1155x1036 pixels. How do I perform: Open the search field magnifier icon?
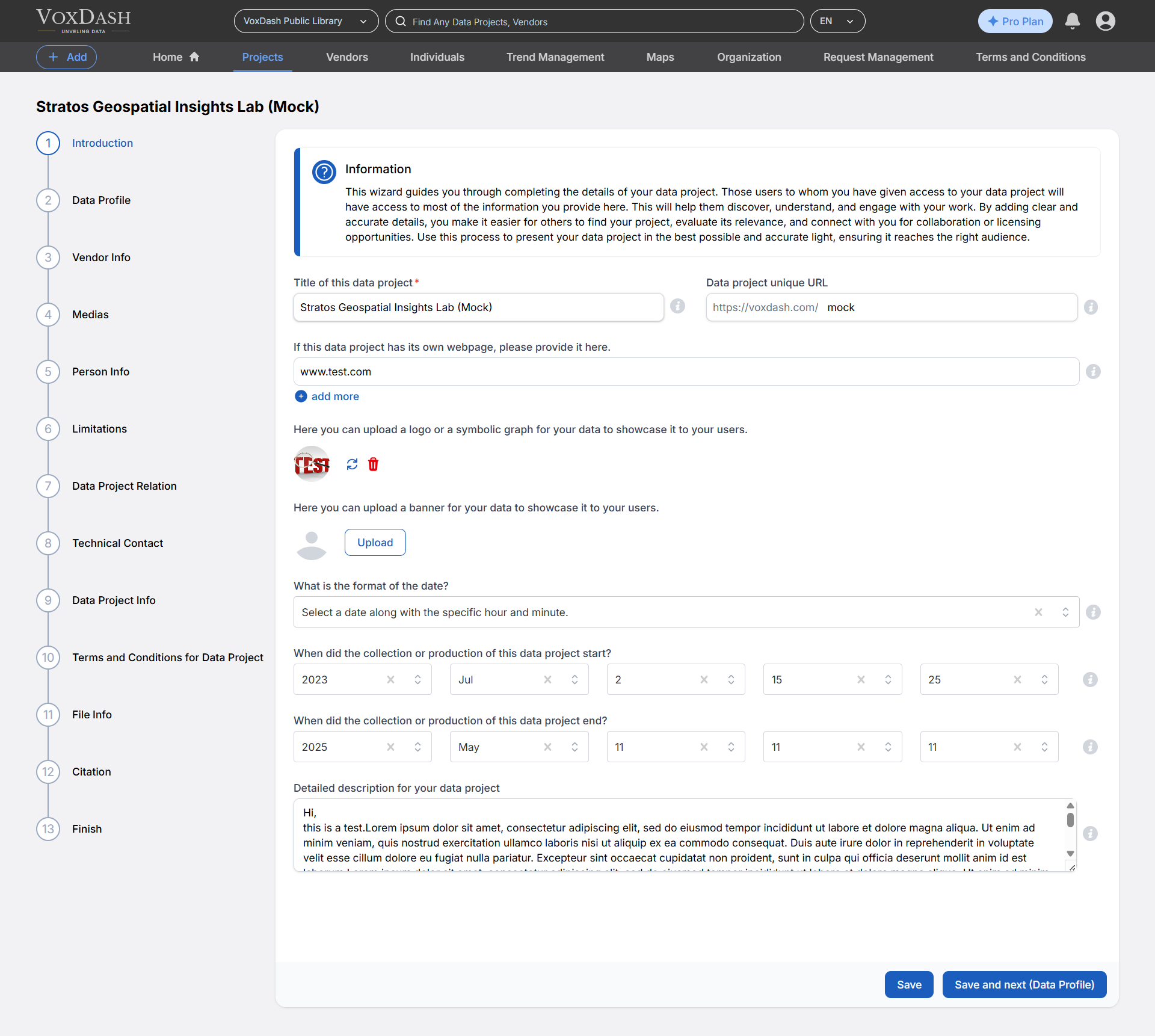click(400, 22)
